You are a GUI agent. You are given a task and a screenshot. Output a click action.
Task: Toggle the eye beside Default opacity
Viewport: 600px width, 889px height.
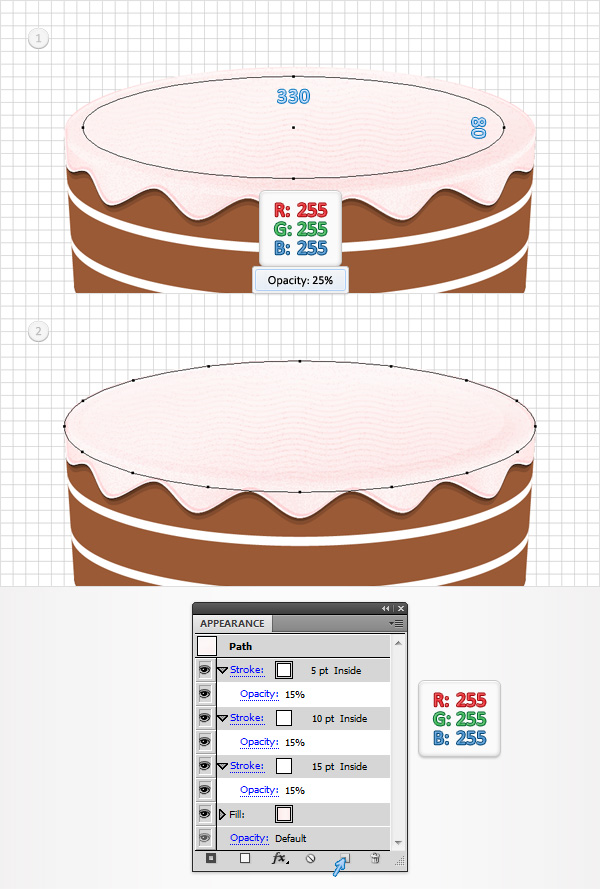tap(205, 837)
